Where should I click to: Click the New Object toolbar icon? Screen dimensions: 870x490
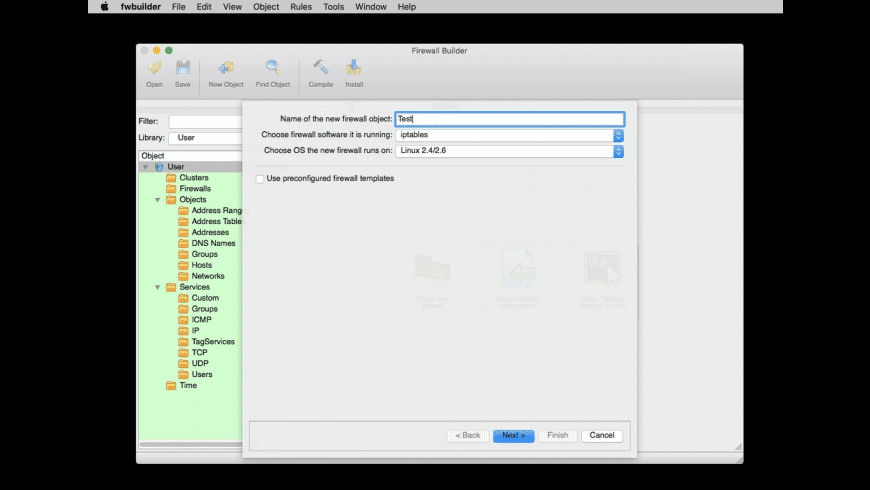[226, 68]
